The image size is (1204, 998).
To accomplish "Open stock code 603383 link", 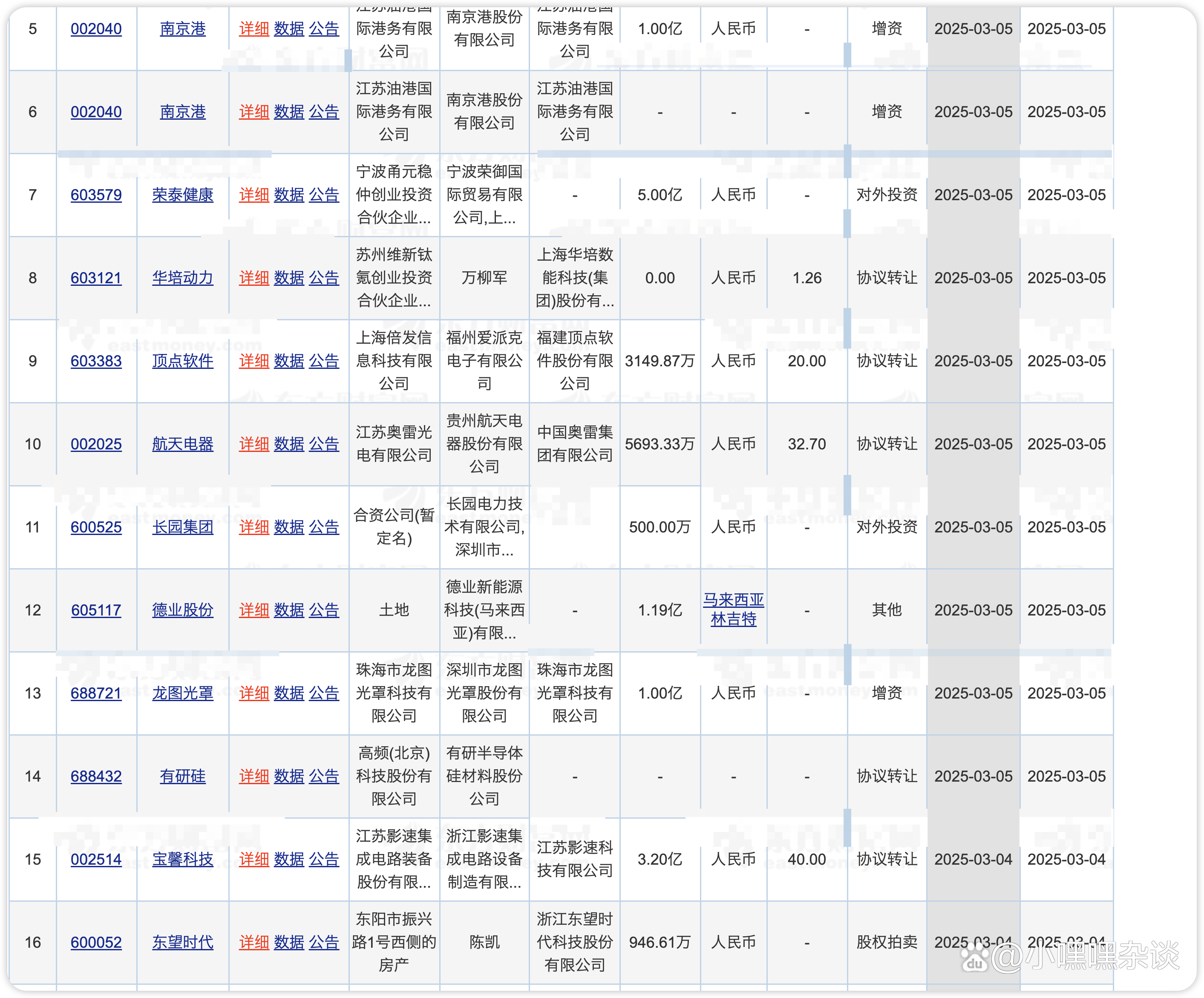I will 96,361.
